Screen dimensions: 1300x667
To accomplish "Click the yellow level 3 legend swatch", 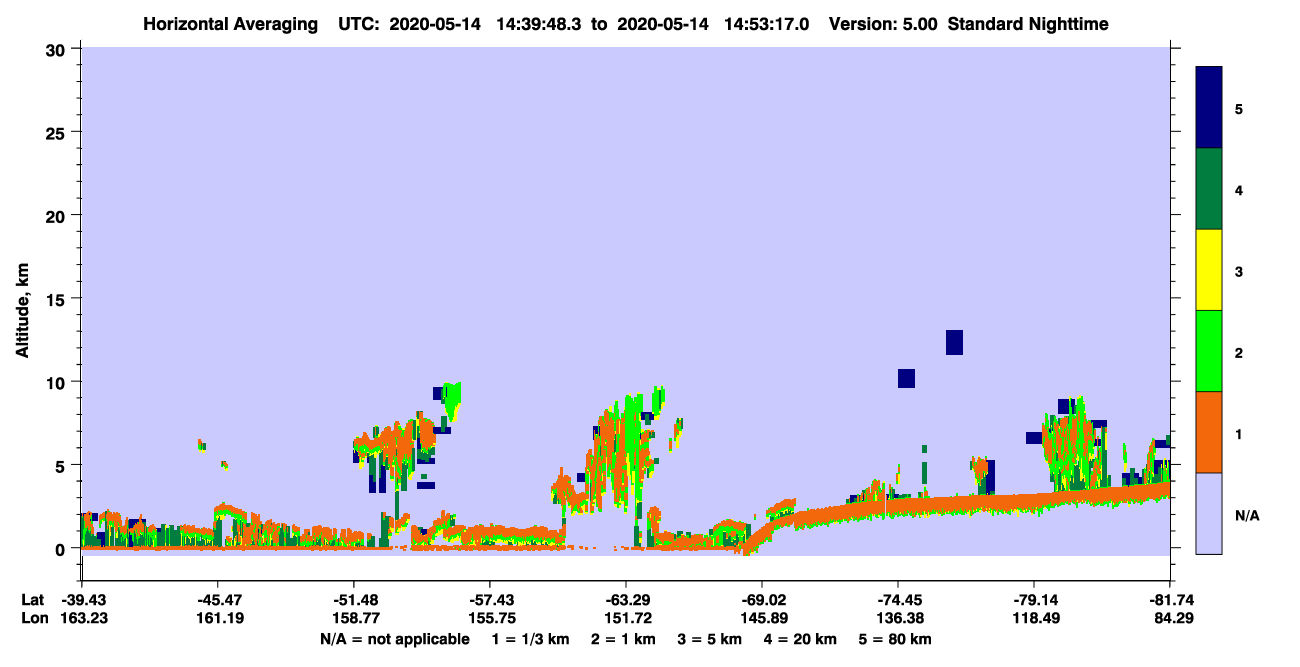I will pyautogui.click(x=1209, y=270).
